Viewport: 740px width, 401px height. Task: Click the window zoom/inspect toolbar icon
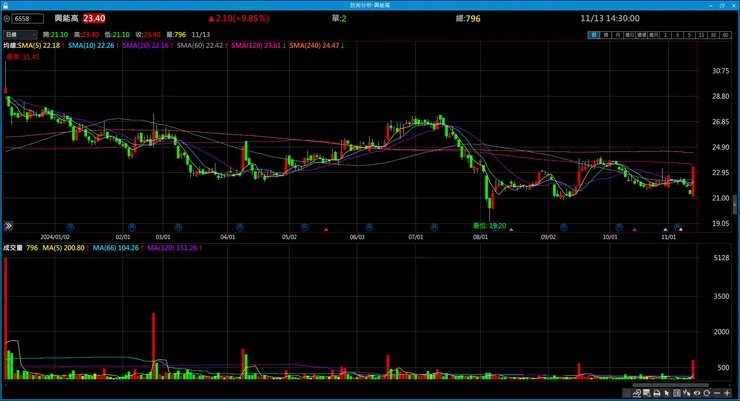(647, 393)
